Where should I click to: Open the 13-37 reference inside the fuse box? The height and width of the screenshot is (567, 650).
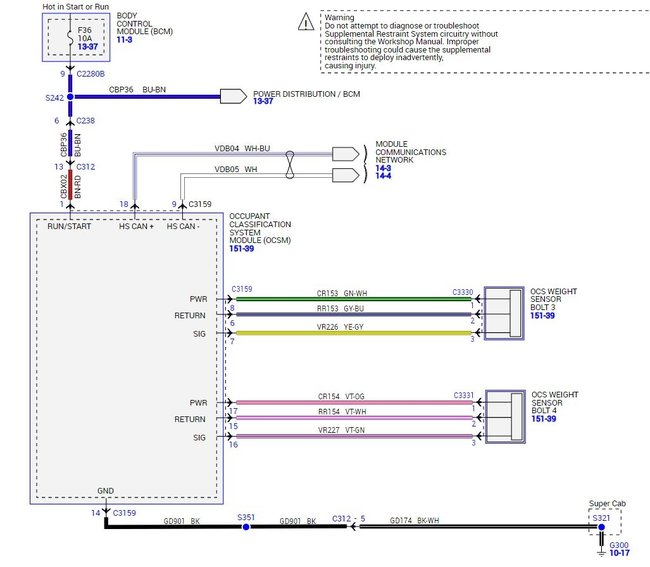point(88,46)
